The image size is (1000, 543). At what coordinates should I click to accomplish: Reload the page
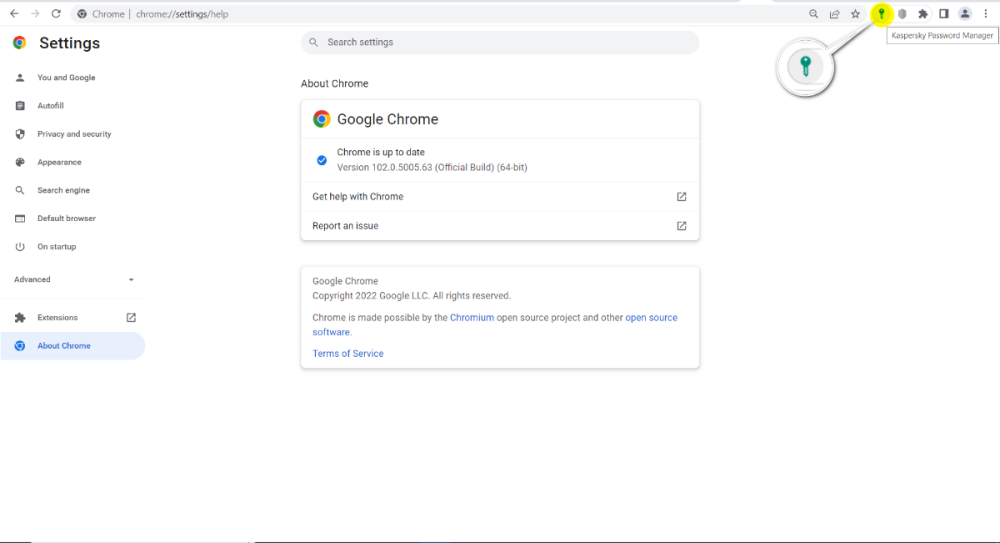click(56, 14)
